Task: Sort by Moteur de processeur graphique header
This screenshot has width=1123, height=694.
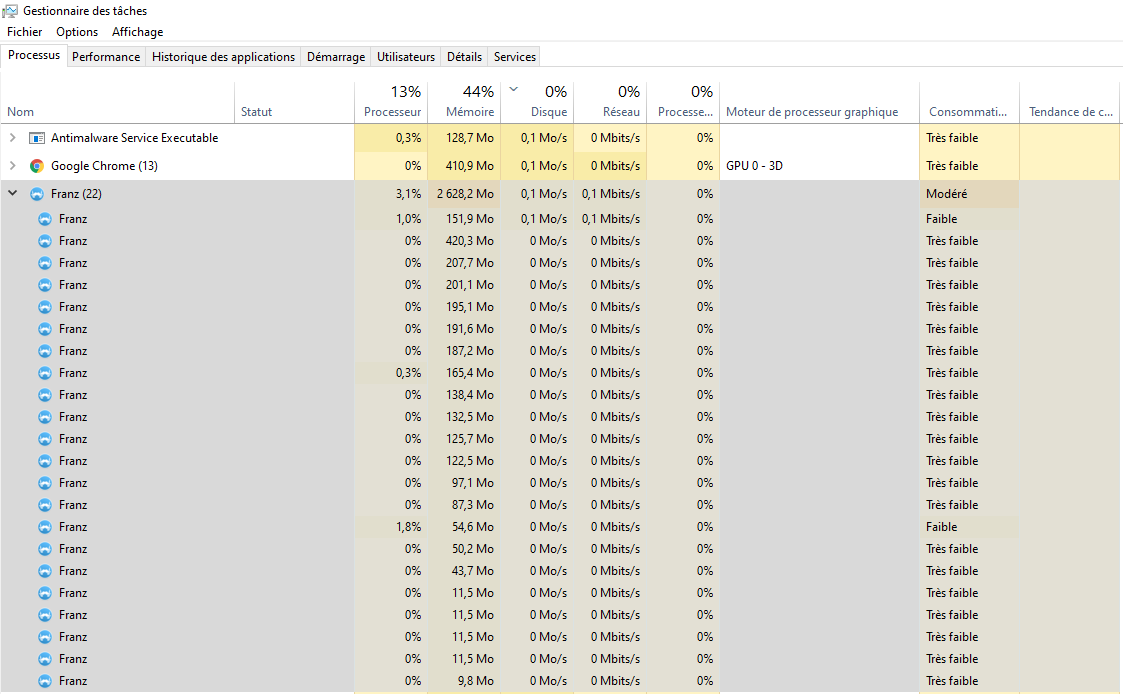Action: pyautogui.click(x=819, y=102)
